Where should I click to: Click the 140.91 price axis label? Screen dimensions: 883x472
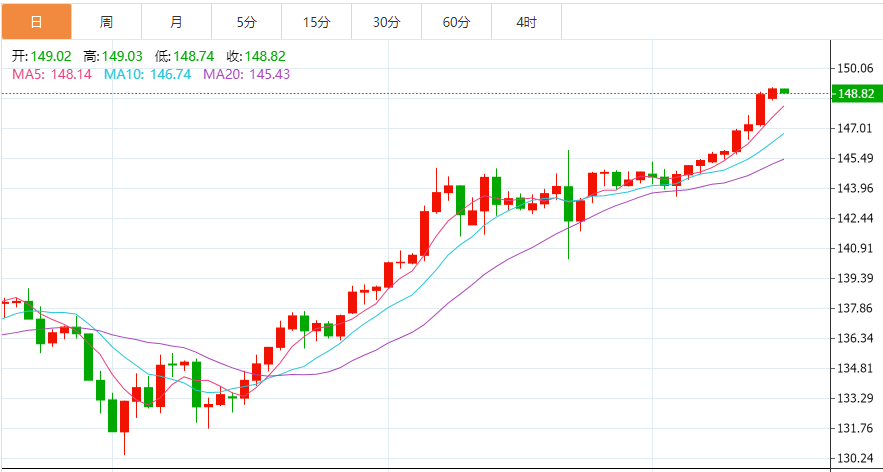857,248
